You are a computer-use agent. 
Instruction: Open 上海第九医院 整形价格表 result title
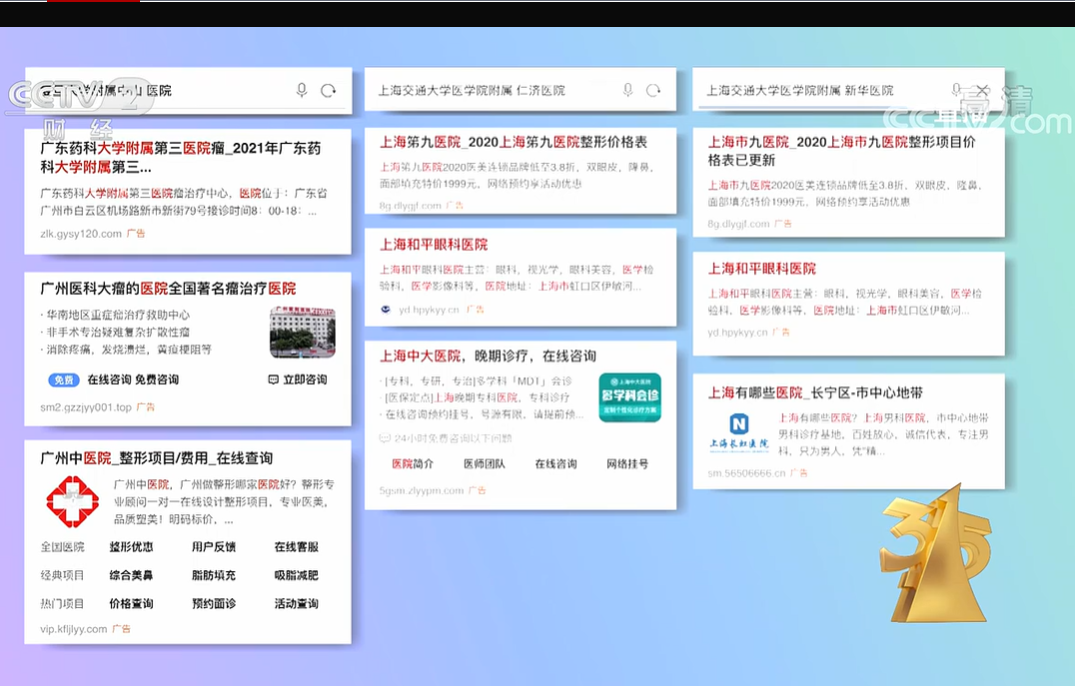click(x=514, y=142)
